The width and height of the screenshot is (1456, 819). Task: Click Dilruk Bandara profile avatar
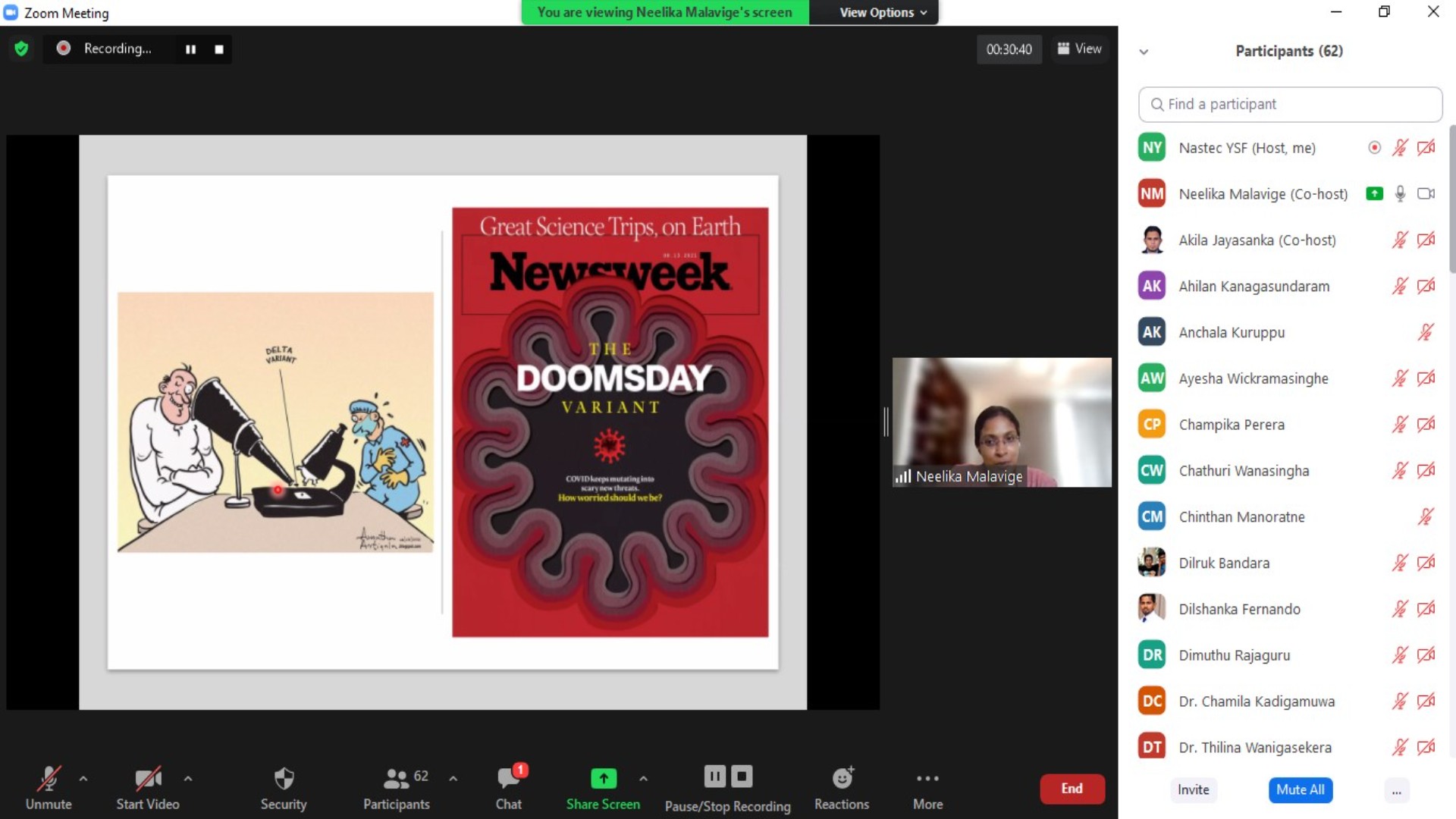point(1152,563)
